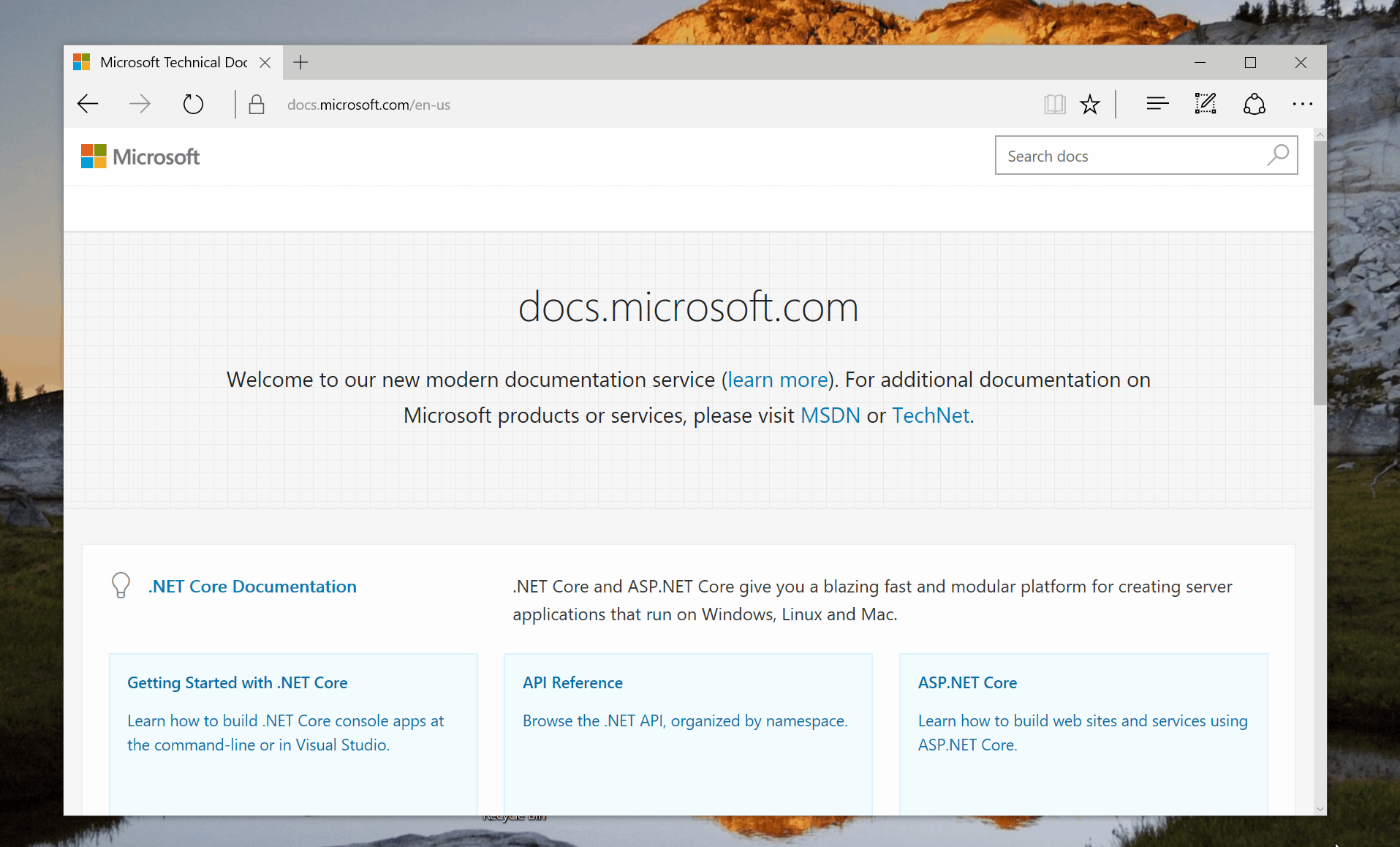Open Reading view book icon

(x=1054, y=104)
